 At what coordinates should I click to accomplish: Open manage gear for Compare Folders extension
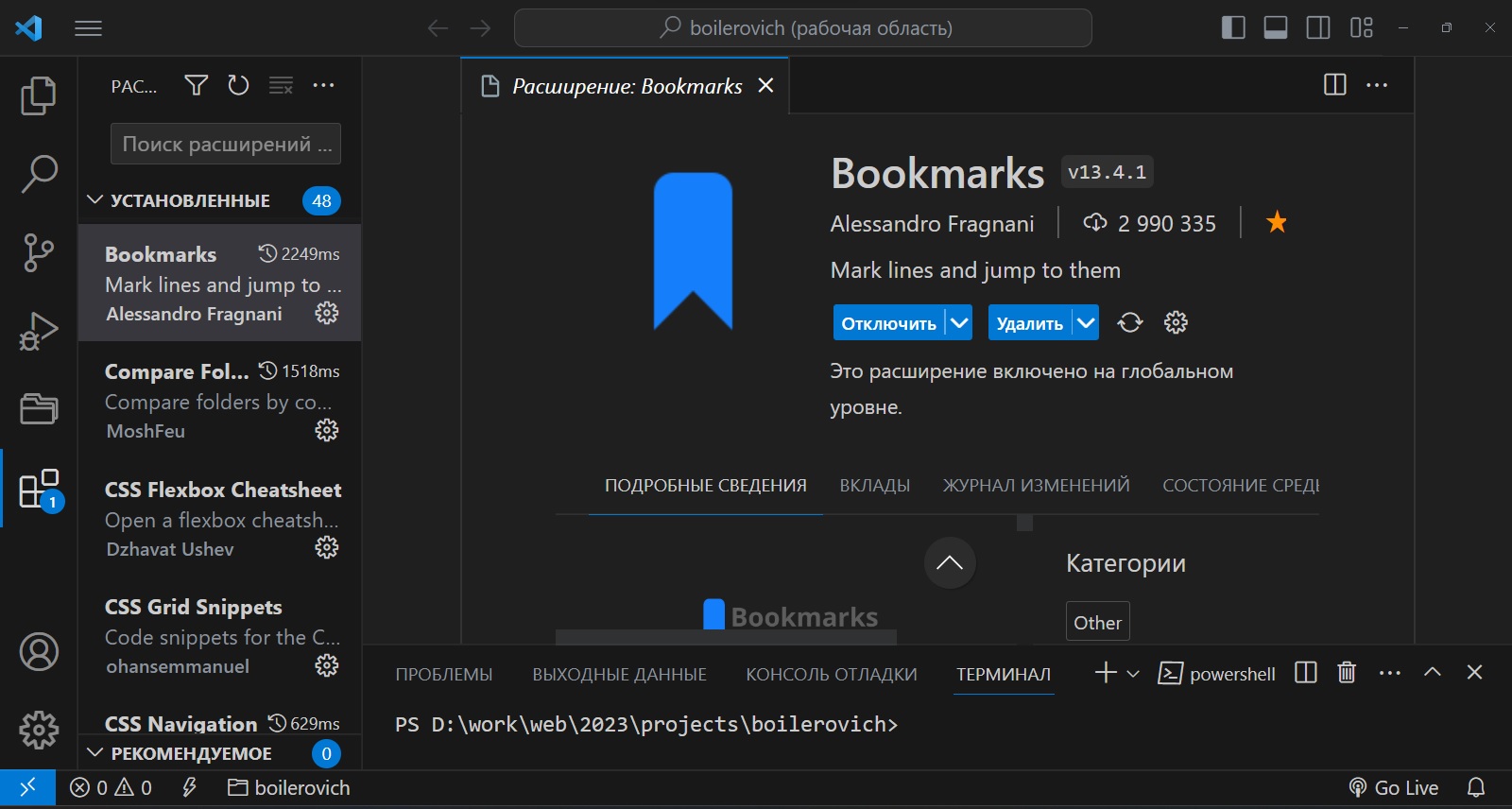(x=327, y=430)
